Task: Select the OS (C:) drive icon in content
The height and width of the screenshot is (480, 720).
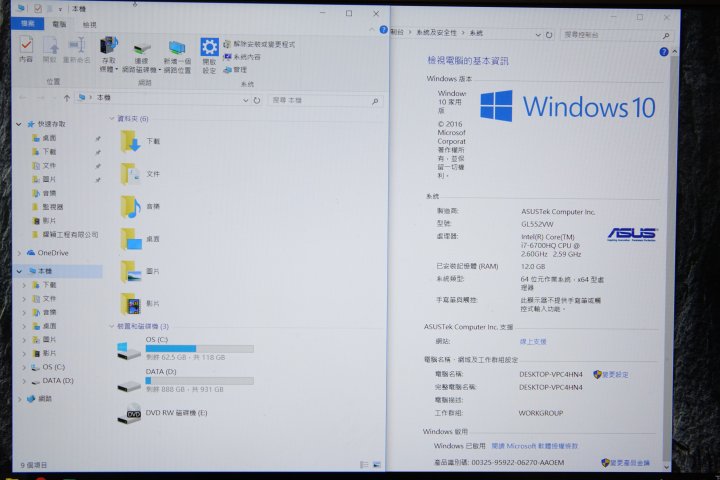Action: coord(129,350)
